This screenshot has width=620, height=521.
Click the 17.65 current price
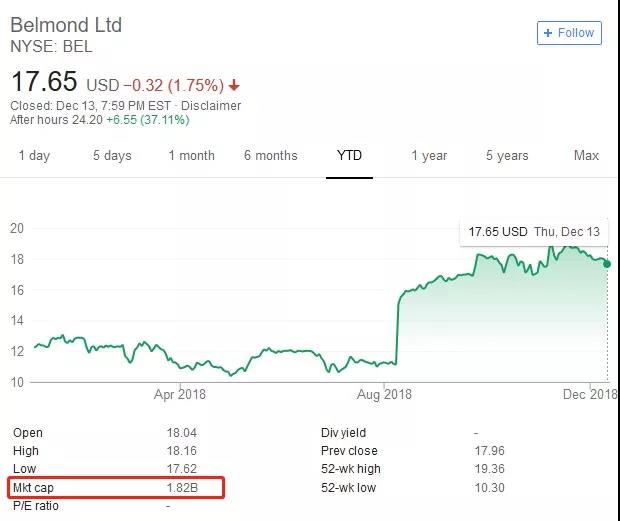[x=44, y=81]
